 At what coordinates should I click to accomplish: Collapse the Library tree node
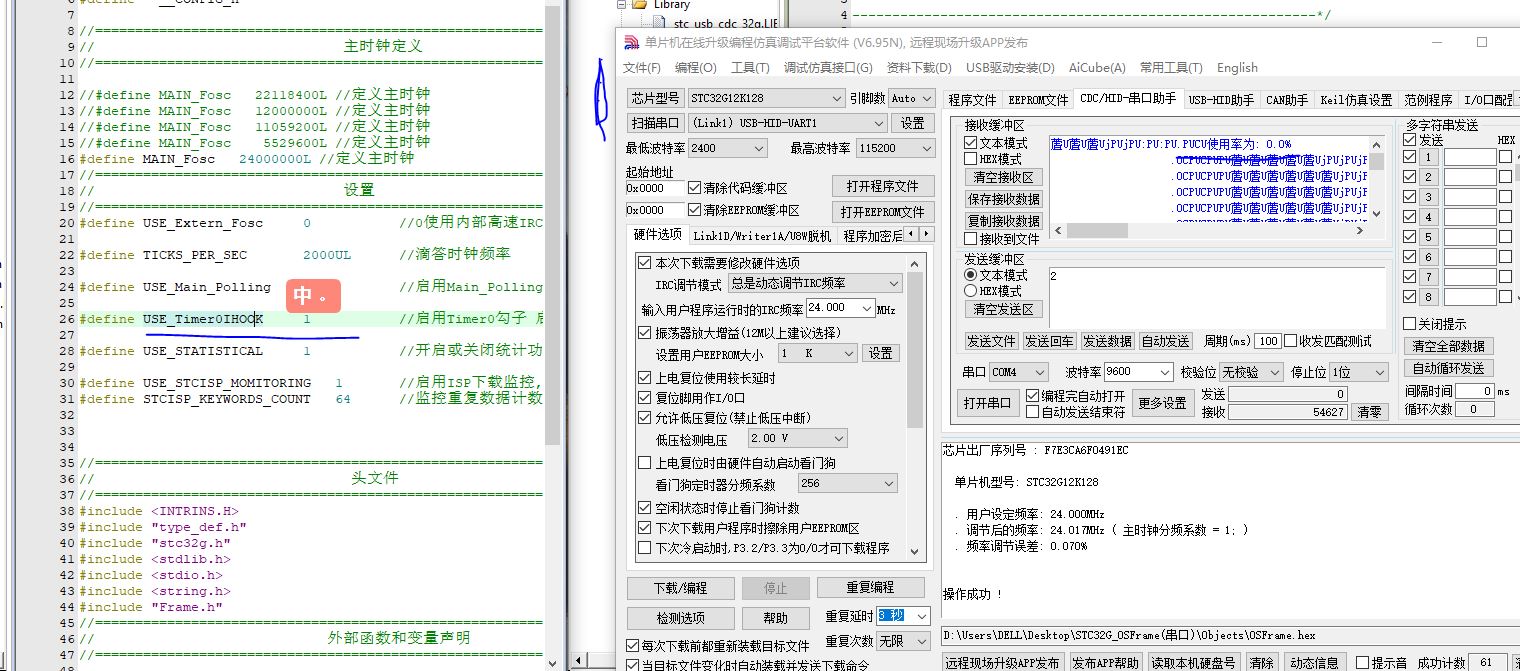click(622, 5)
